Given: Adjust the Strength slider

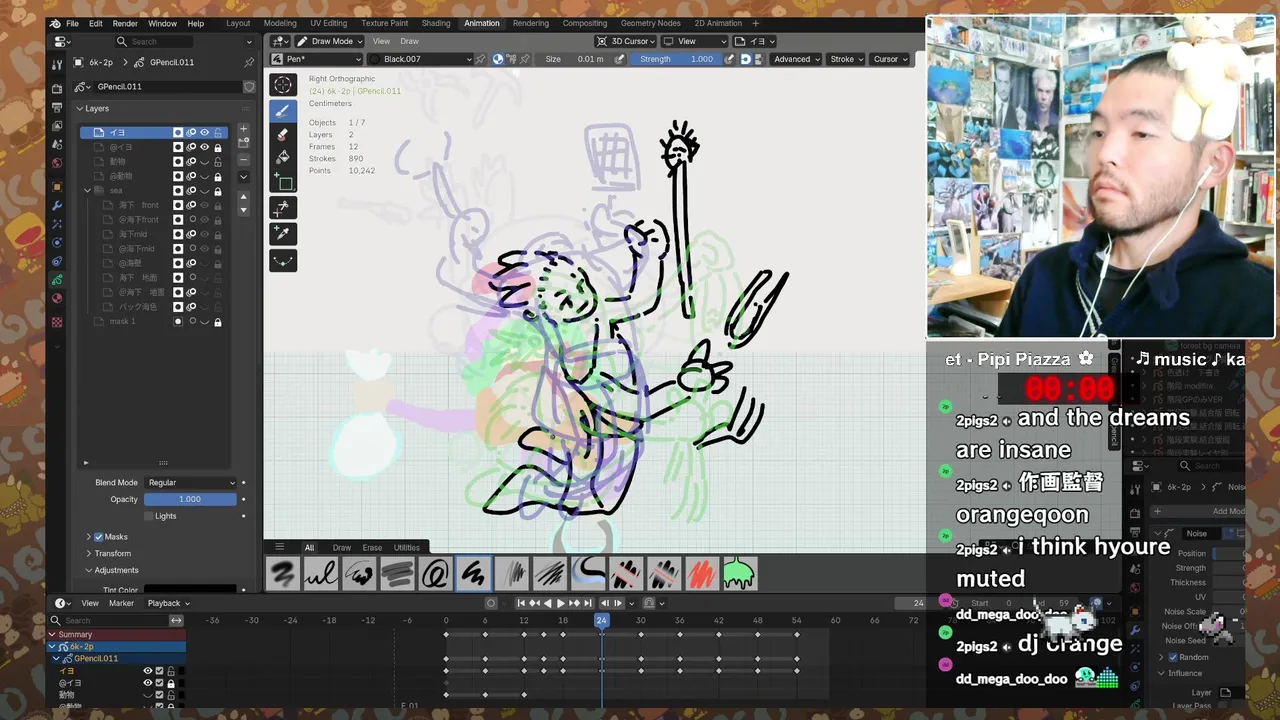Looking at the screenshot, I should [676, 59].
